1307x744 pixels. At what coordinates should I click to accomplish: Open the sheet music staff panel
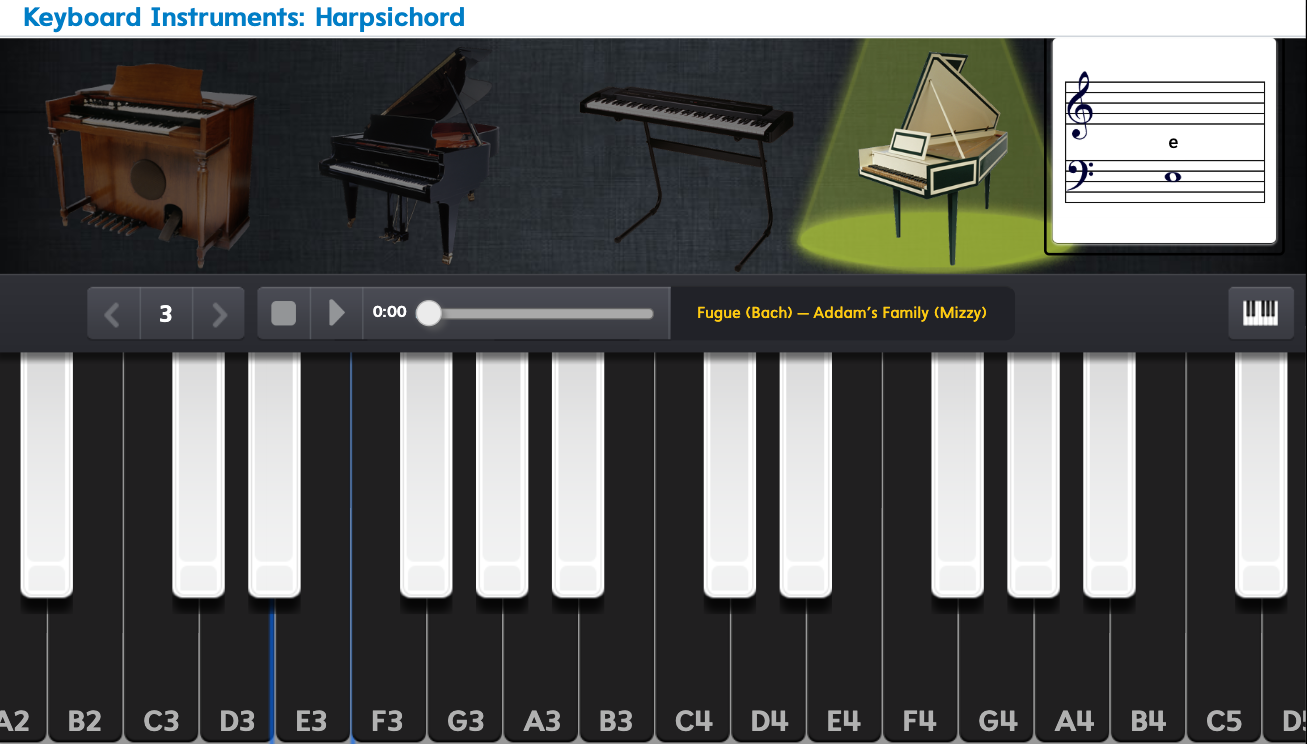coord(1164,141)
